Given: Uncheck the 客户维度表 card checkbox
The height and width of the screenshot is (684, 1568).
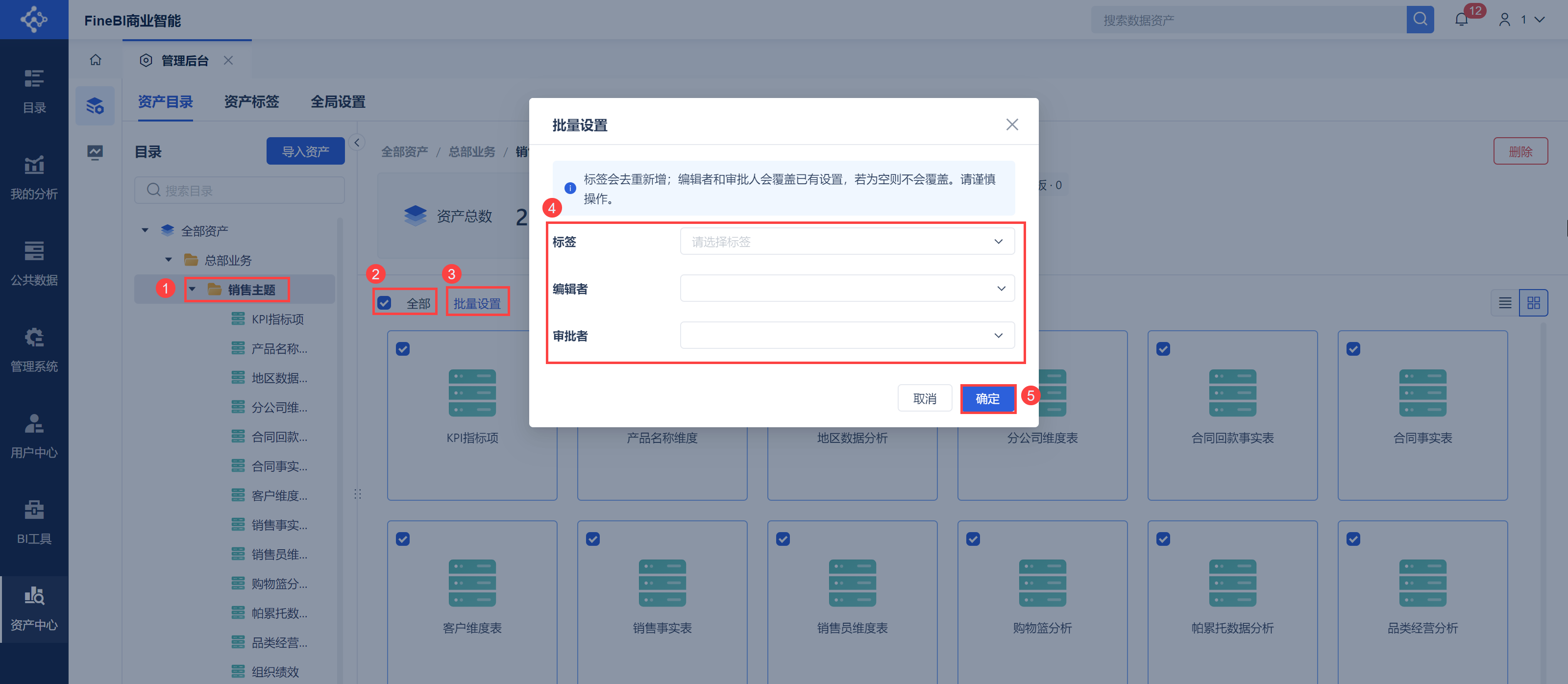Looking at the screenshot, I should click(403, 539).
